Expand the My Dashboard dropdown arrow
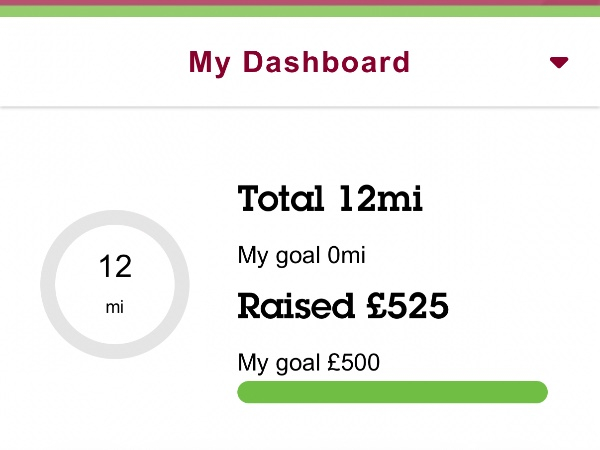 click(559, 63)
